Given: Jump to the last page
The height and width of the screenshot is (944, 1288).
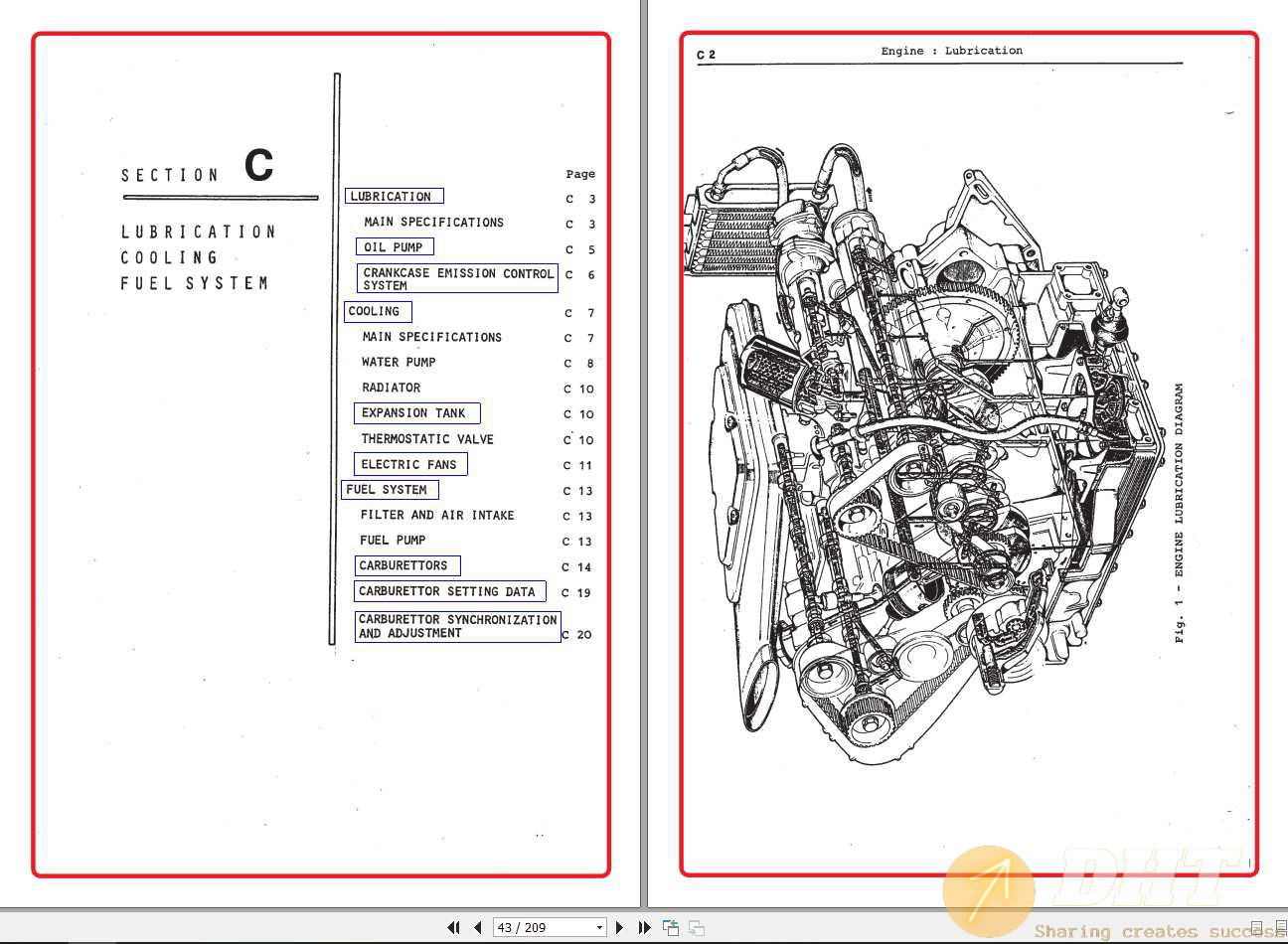Looking at the screenshot, I should (x=644, y=927).
